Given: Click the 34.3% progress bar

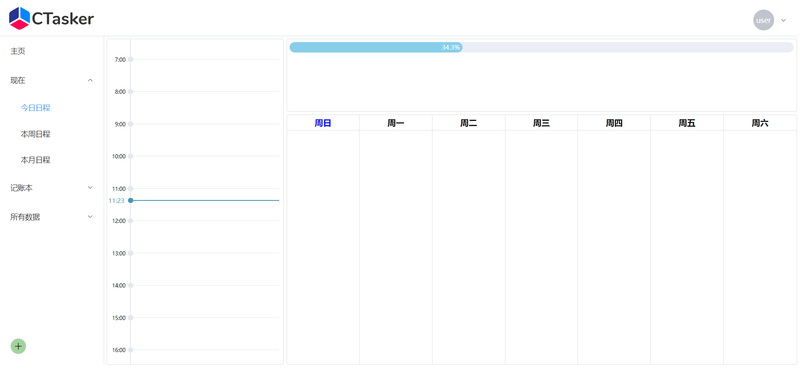Looking at the screenshot, I should tap(541, 47).
